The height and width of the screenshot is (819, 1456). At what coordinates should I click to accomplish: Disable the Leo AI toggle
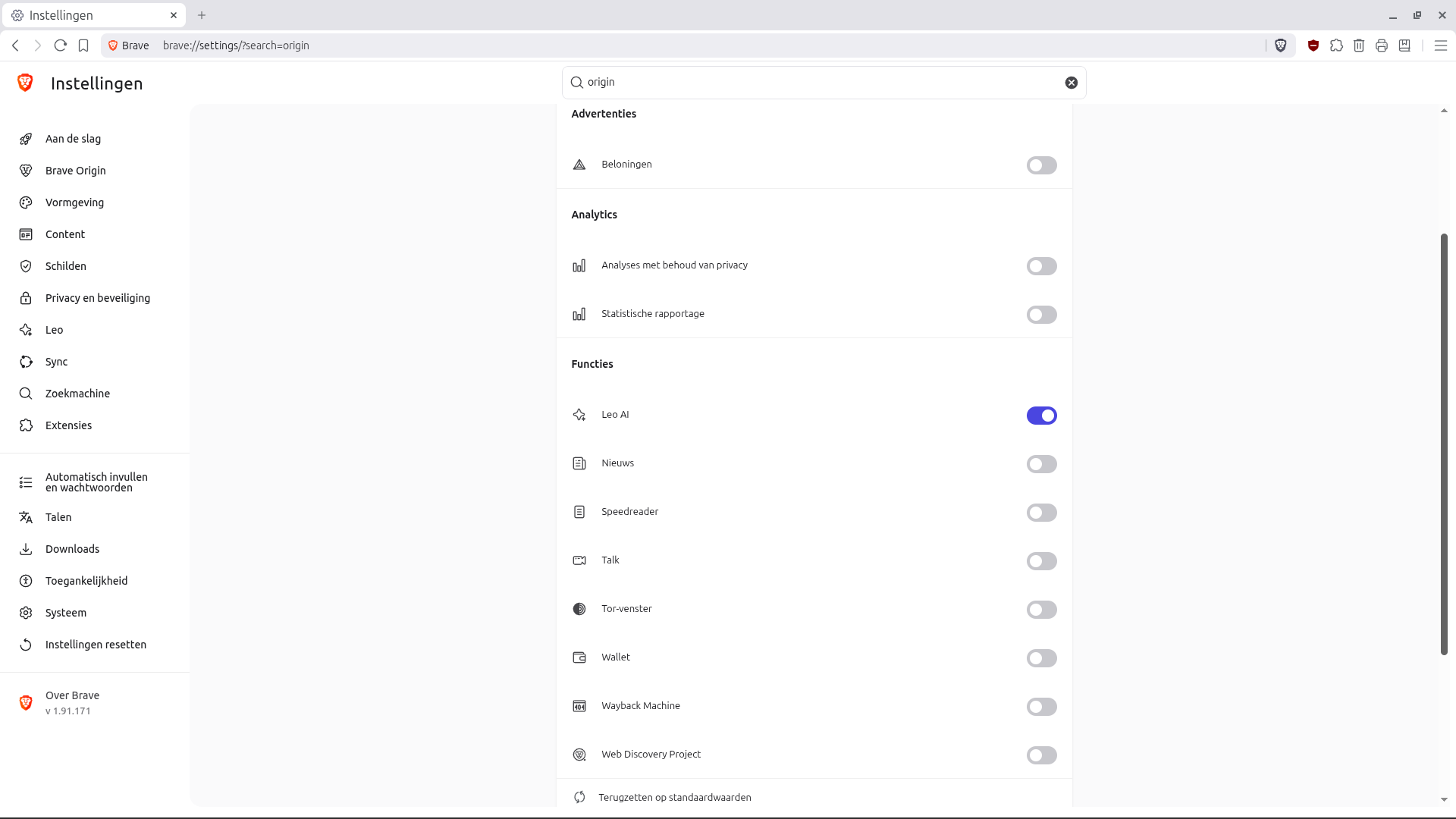click(1041, 416)
